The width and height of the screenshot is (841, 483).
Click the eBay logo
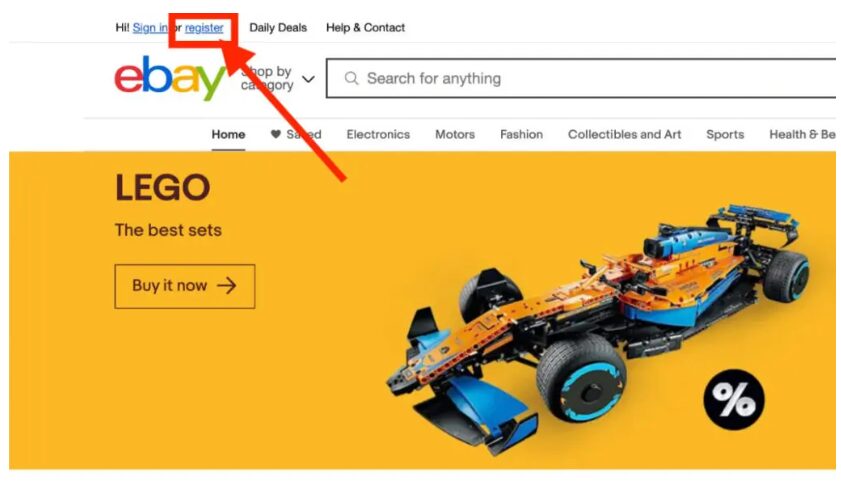(169, 78)
